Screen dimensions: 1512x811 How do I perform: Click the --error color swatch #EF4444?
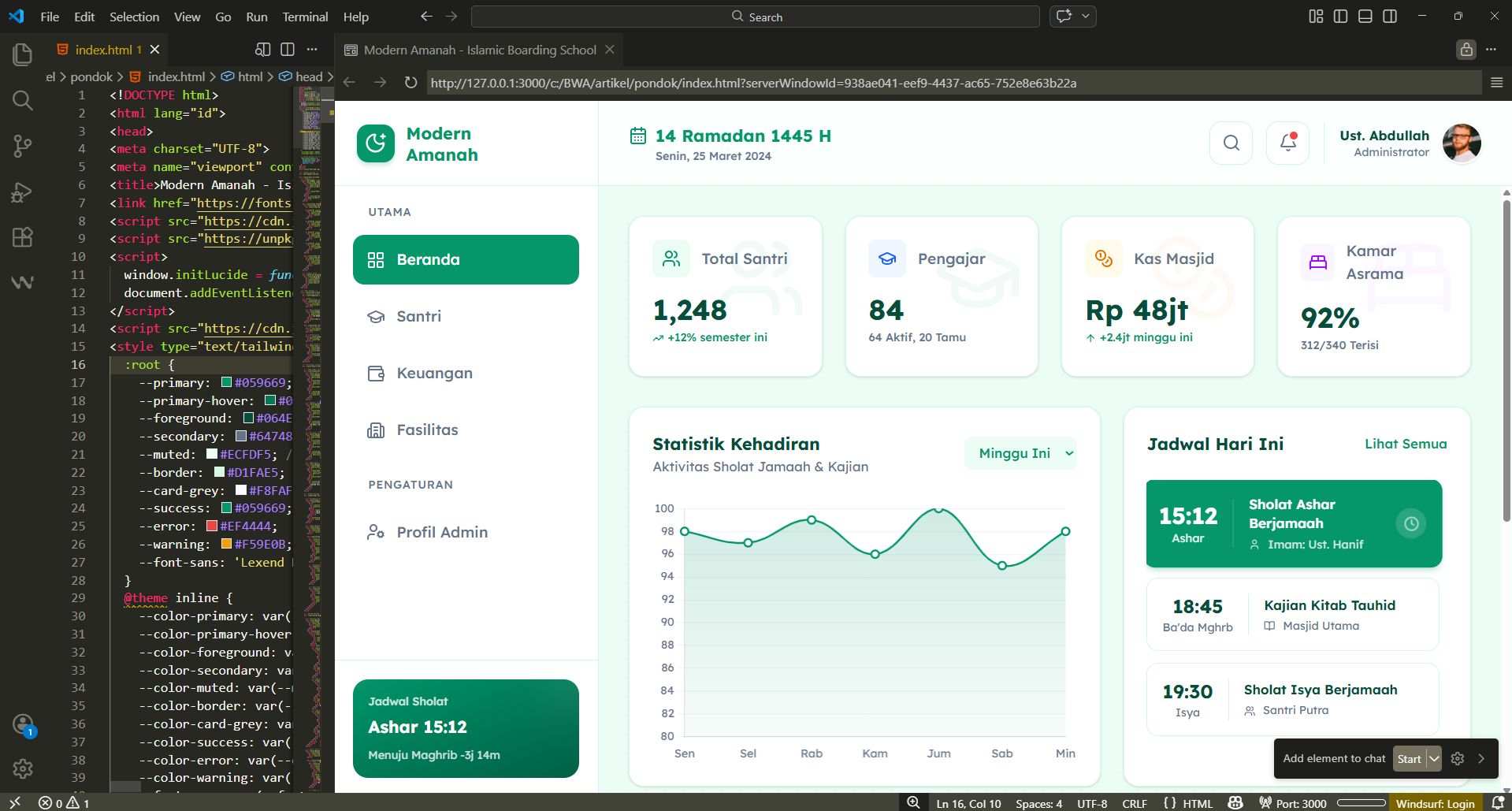click(x=212, y=526)
